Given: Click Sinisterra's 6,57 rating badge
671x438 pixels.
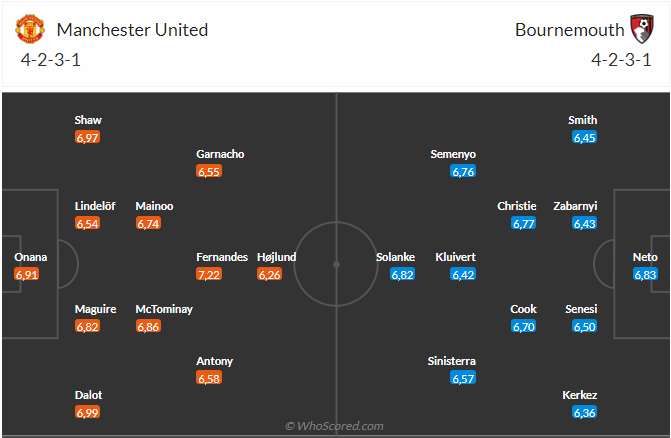Looking at the screenshot, I should coord(463,378).
